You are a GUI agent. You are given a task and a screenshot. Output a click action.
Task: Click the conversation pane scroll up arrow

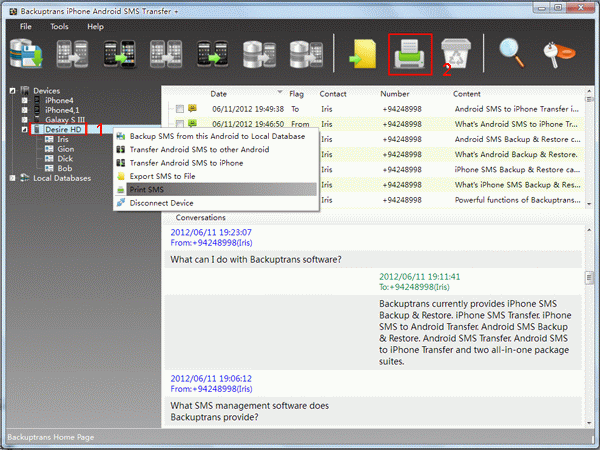pos(589,230)
